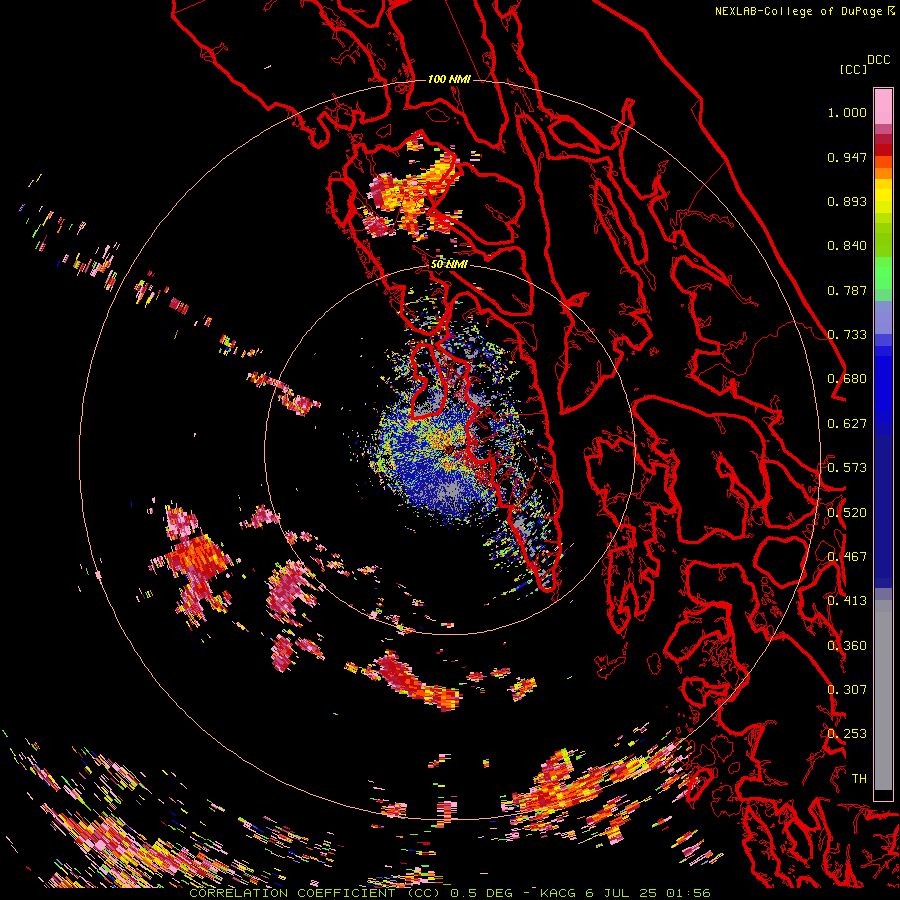This screenshot has width=900, height=900.
Task: Click the 0.627 color scale value
Action: tap(847, 424)
